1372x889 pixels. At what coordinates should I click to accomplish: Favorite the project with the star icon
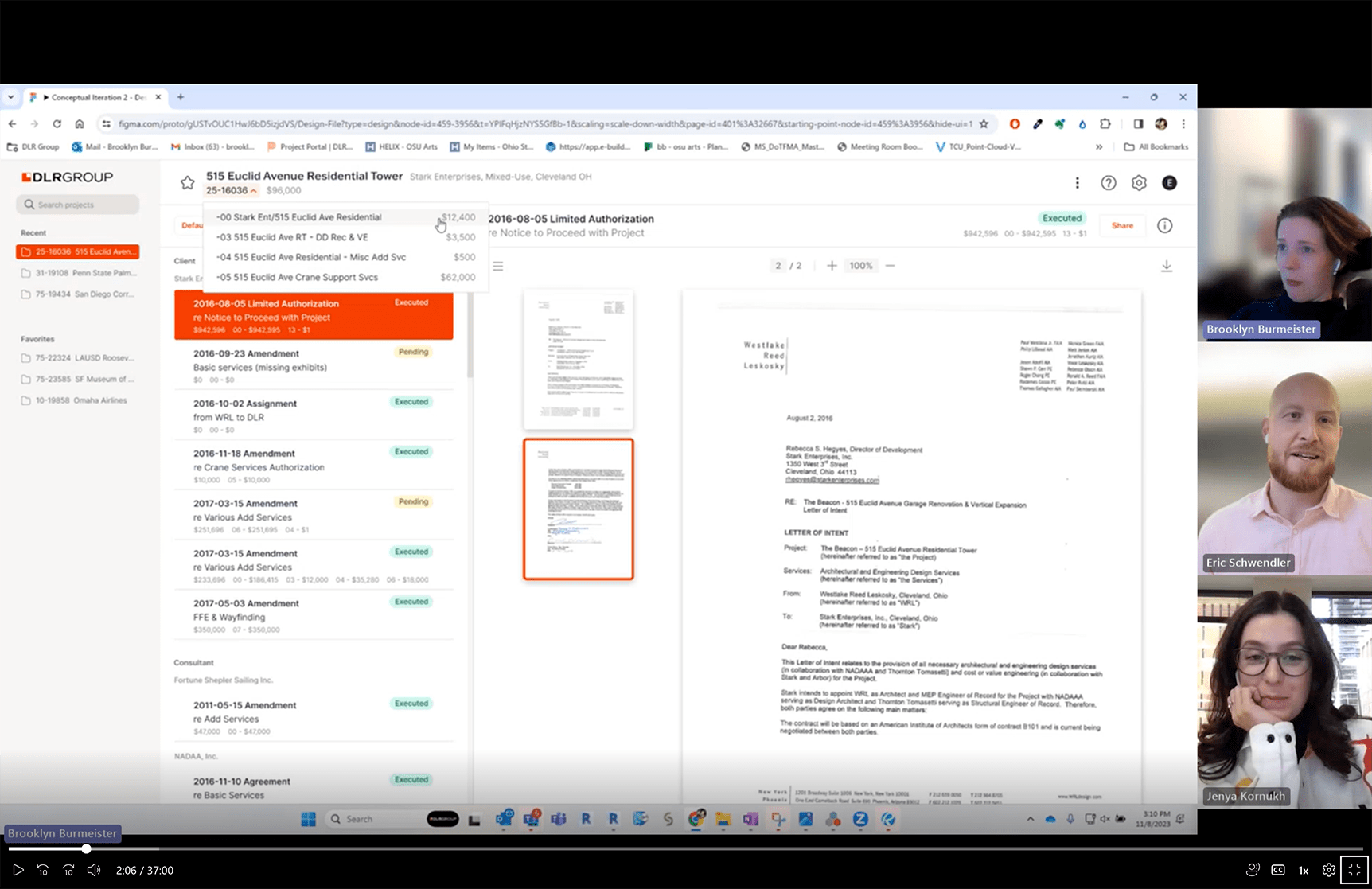188,183
